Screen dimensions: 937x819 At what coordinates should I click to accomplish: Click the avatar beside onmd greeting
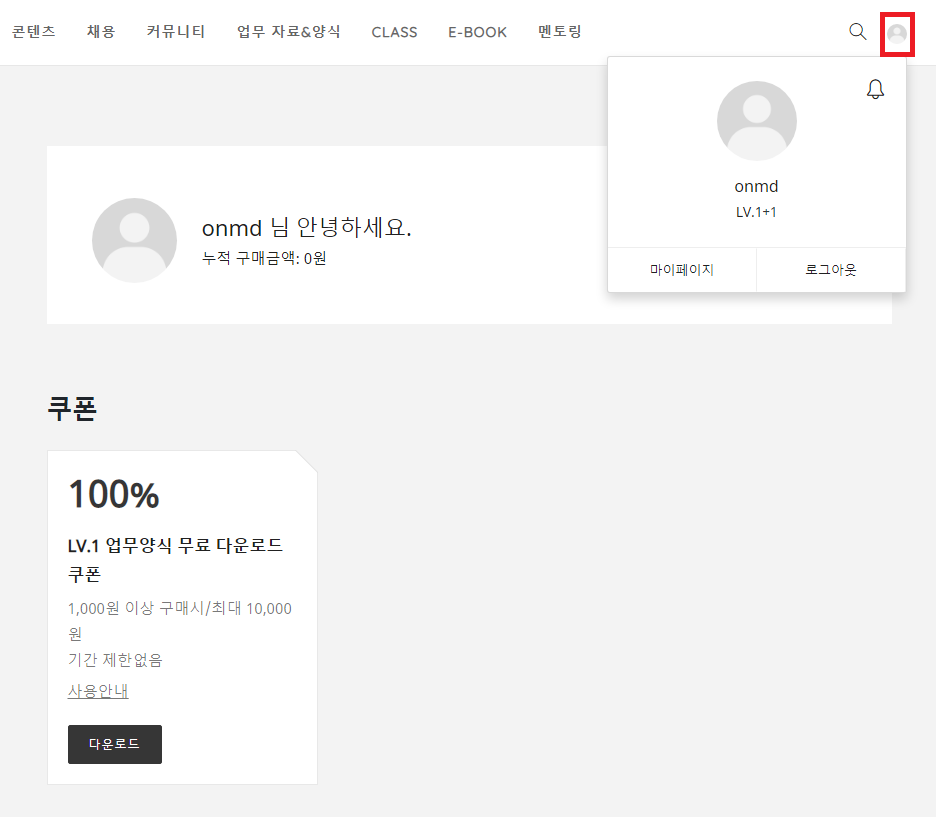tap(134, 240)
